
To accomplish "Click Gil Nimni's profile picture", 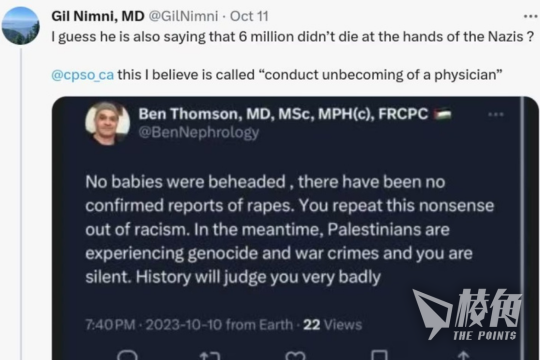I will click(21, 26).
